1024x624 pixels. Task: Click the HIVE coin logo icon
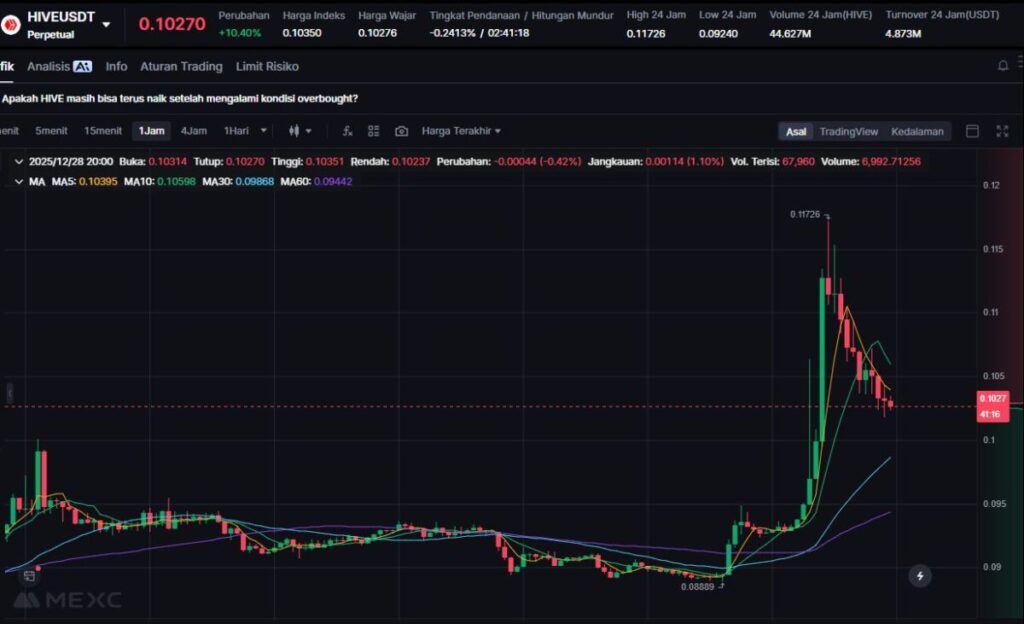pyautogui.click(x=12, y=24)
